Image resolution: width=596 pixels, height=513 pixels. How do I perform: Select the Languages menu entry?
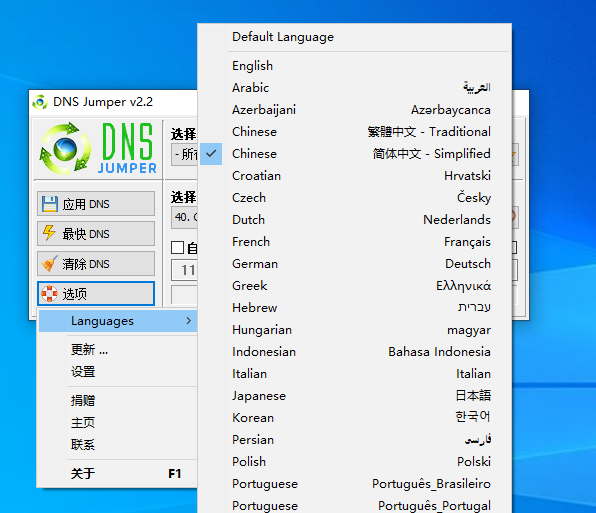pos(118,321)
